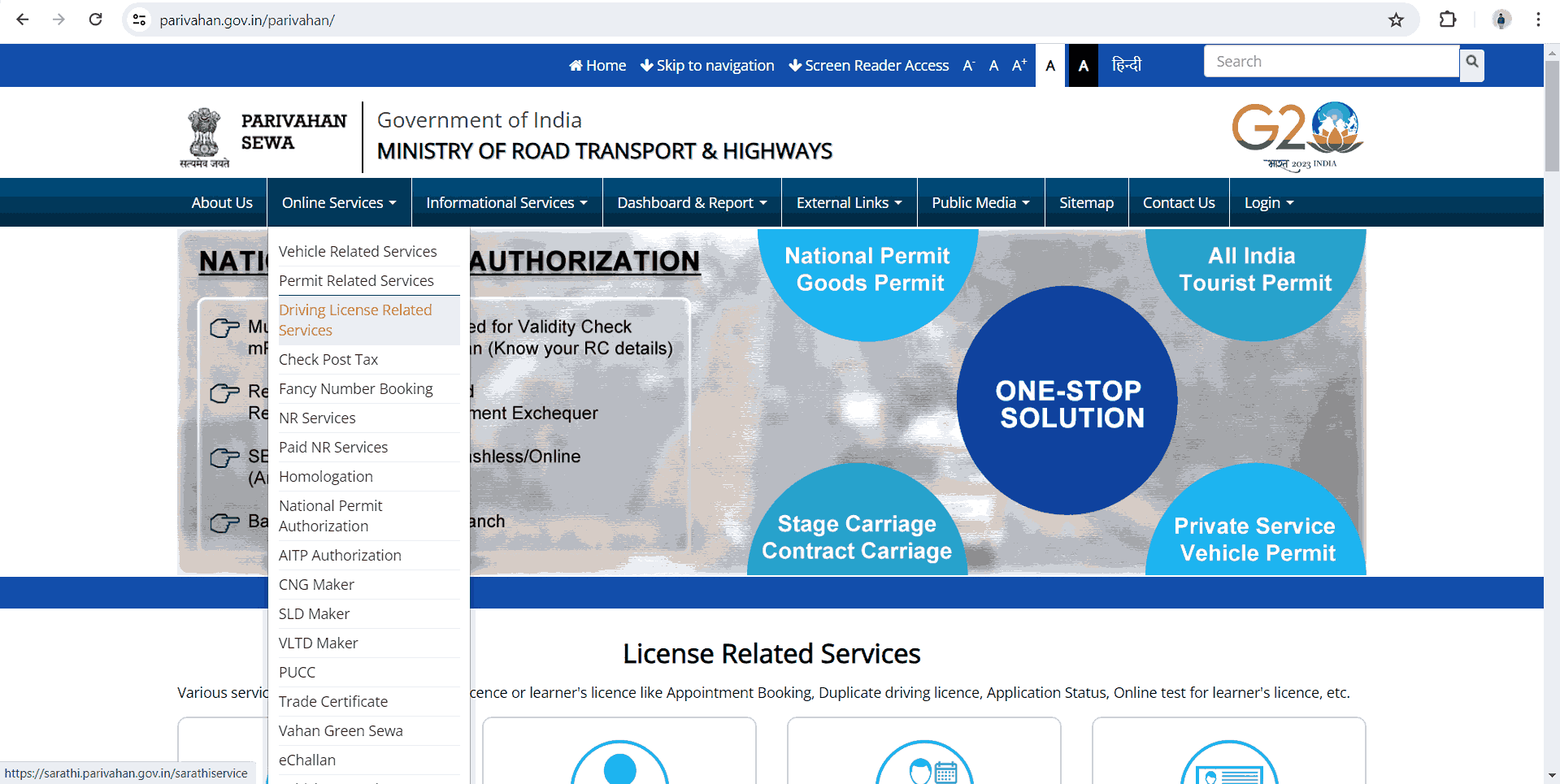Decrease font size with A- button
1560x784 pixels.
pos(968,66)
